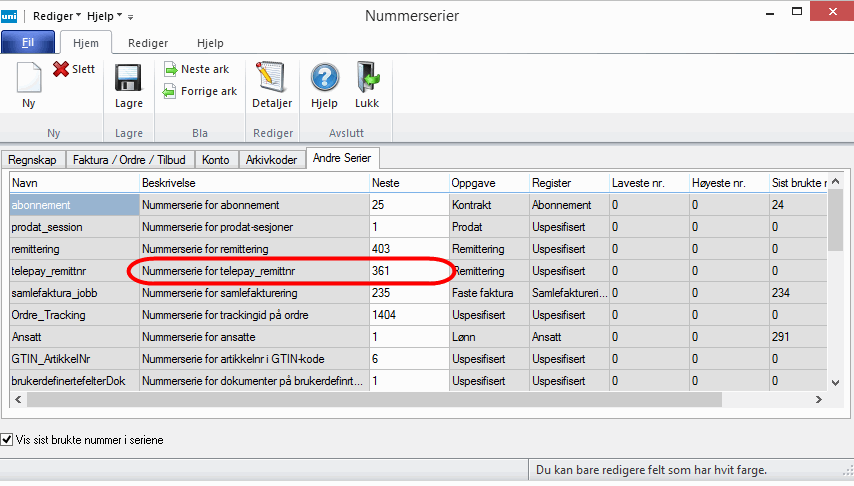Screen dimensions: 854x486
Task: Toggle 'Vis sist brukte nummer i seriene' checkbox
Action: (x=8, y=439)
